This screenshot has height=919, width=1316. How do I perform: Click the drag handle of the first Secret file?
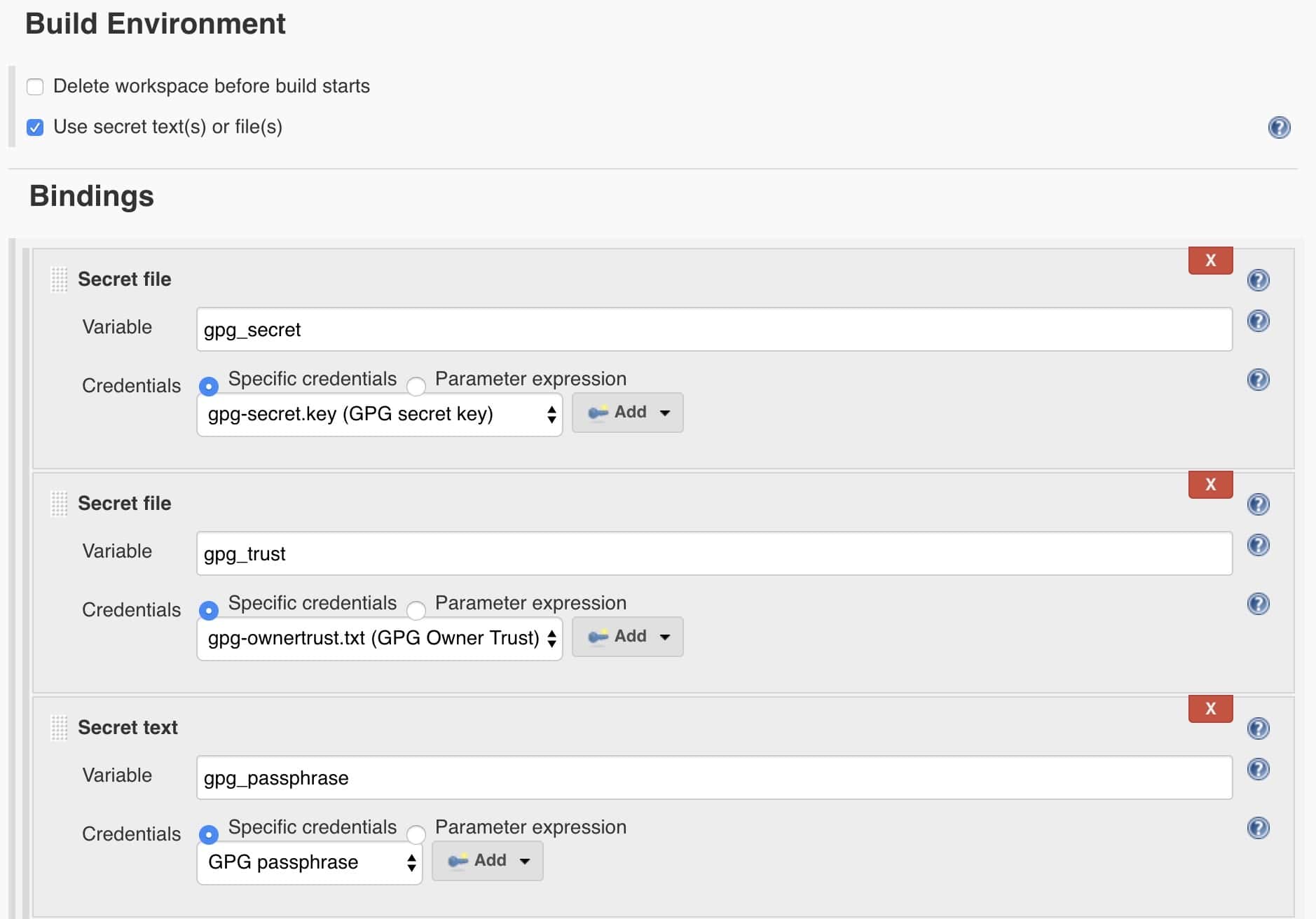tap(60, 278)
